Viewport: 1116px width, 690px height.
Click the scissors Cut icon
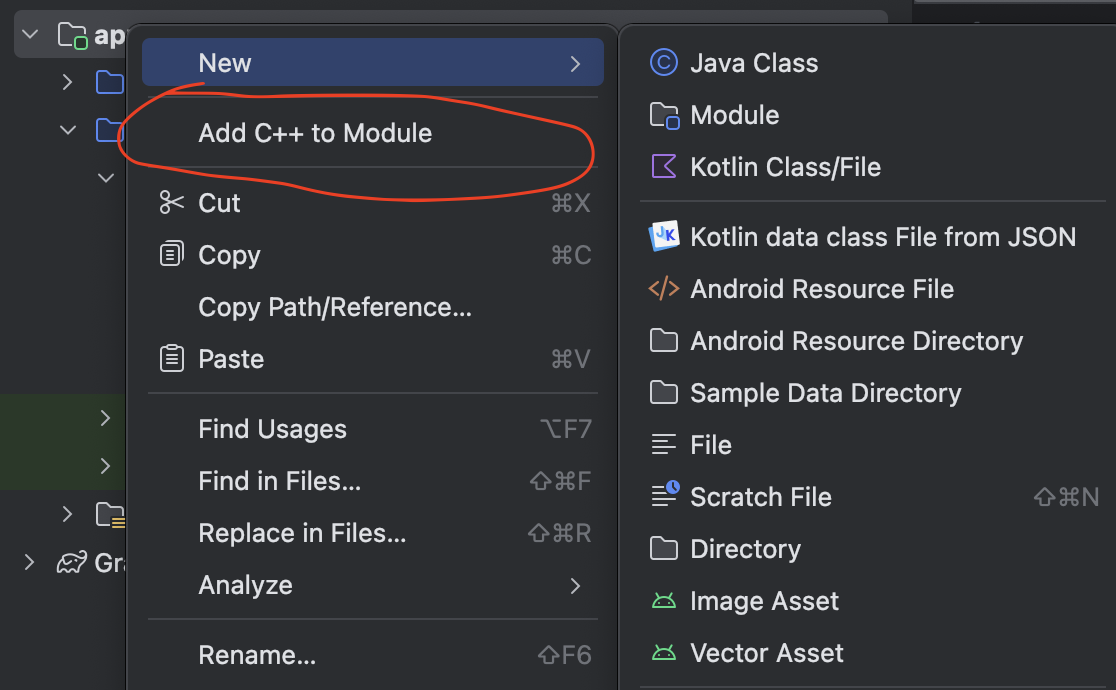[x=172, y=203]
